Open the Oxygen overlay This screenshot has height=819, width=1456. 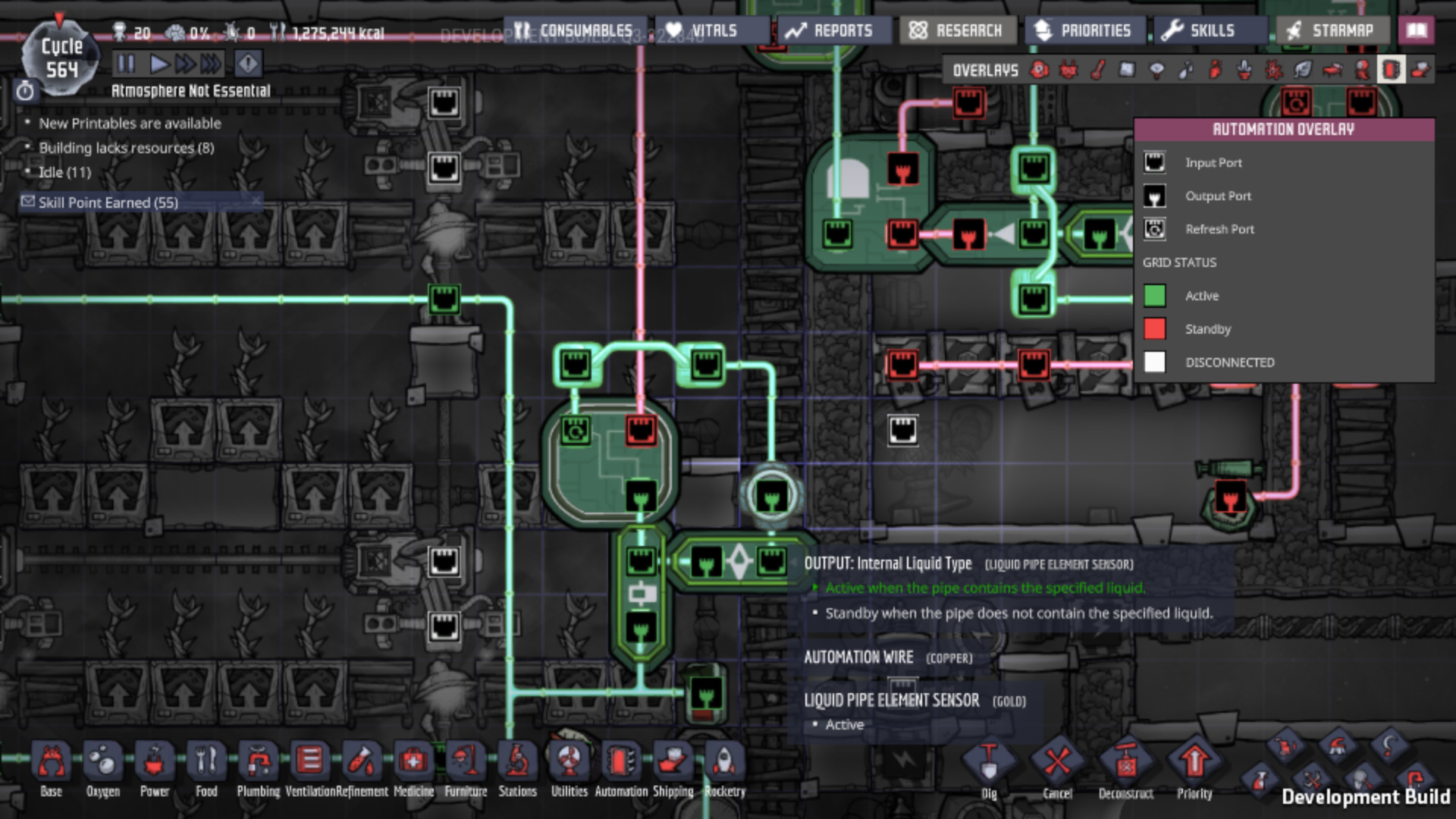(x=1040, y=70)
